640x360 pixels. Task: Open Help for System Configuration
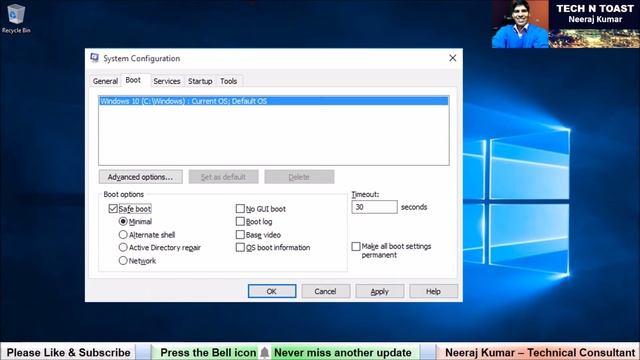pos(433,291)
